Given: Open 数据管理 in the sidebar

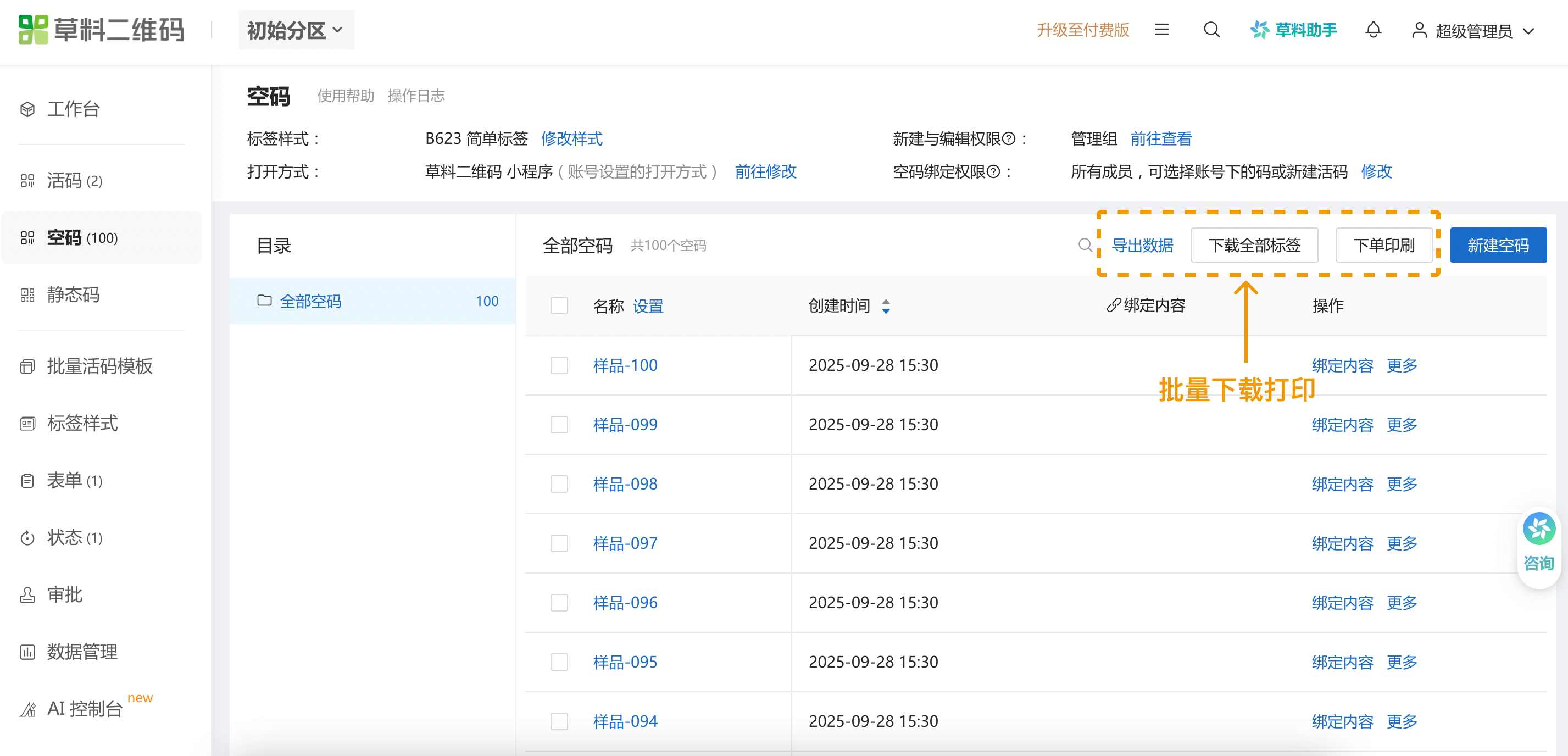Looking at the screenshot, I should click(82, 652).
